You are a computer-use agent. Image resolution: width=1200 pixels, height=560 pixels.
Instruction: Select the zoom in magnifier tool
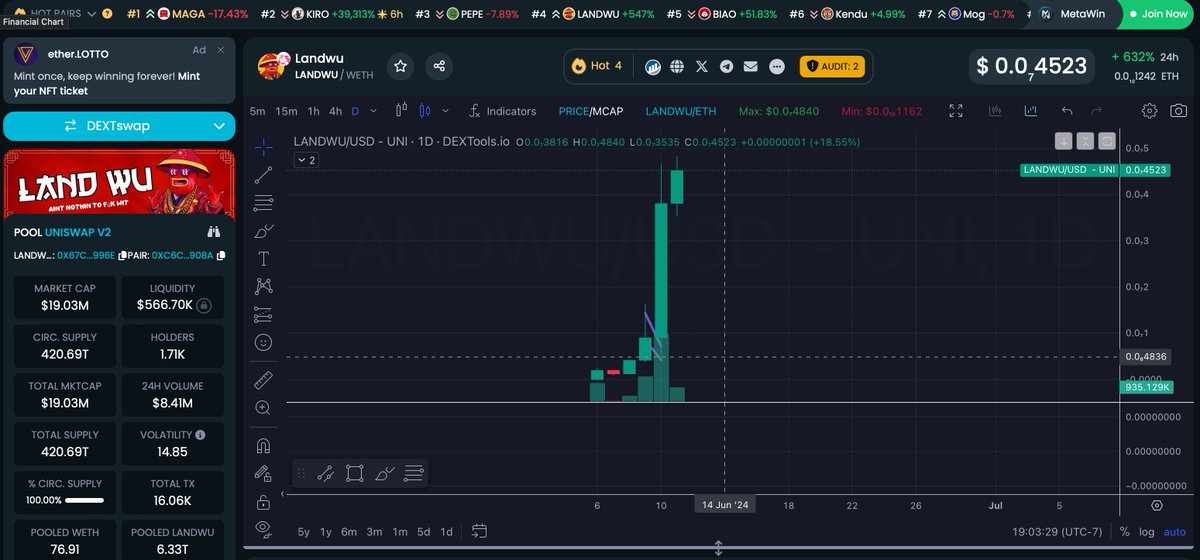(264, 408)
